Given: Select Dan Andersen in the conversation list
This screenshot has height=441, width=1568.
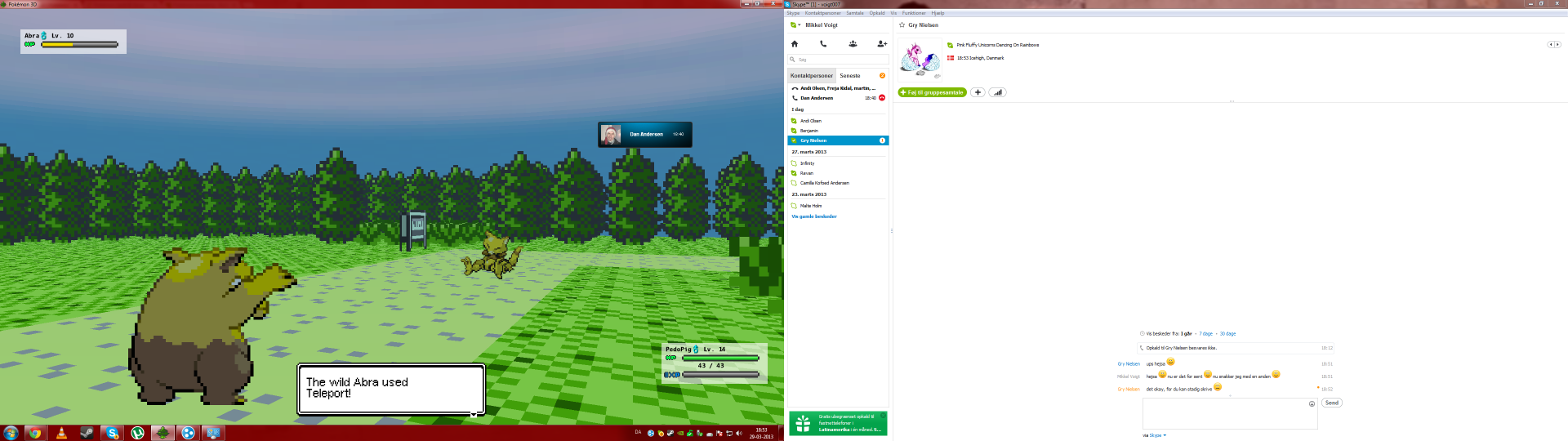Looking at the screenshot, I should (x=838, y=98).
